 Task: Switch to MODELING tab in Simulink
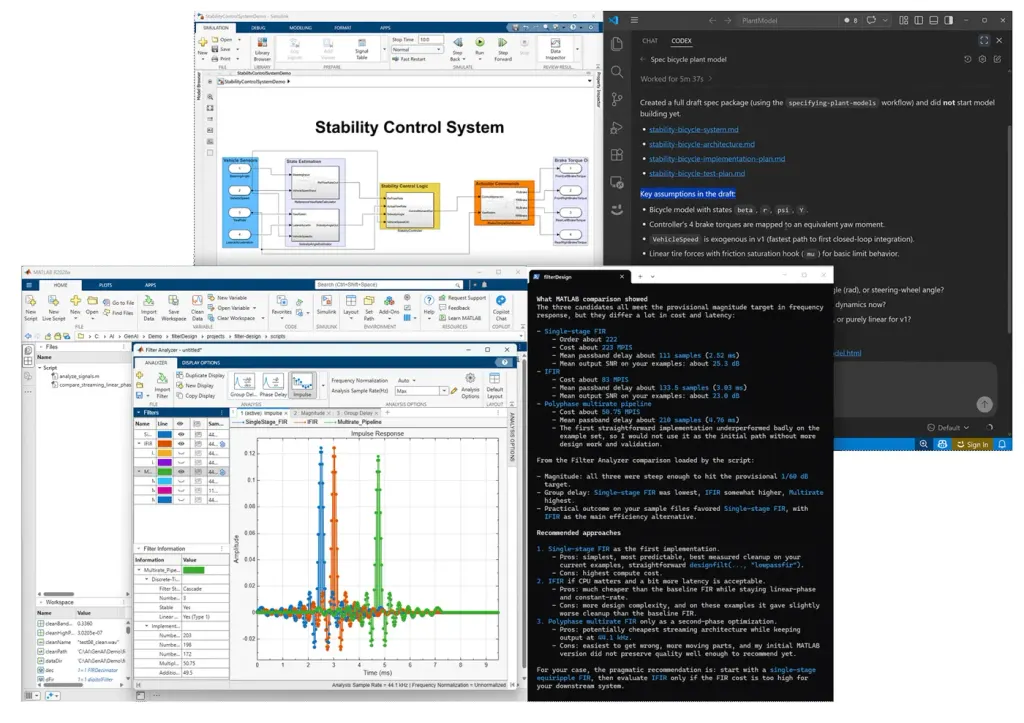300,28
